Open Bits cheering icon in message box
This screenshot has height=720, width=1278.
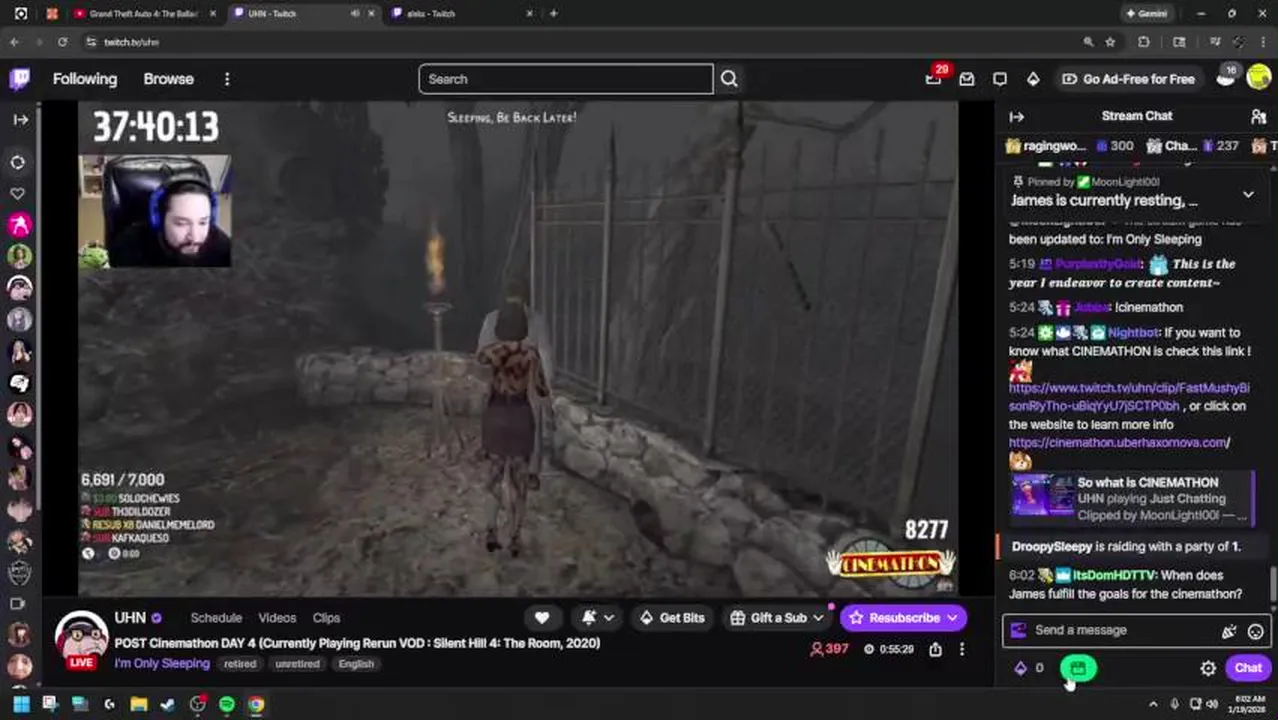tap(1229, 631)
